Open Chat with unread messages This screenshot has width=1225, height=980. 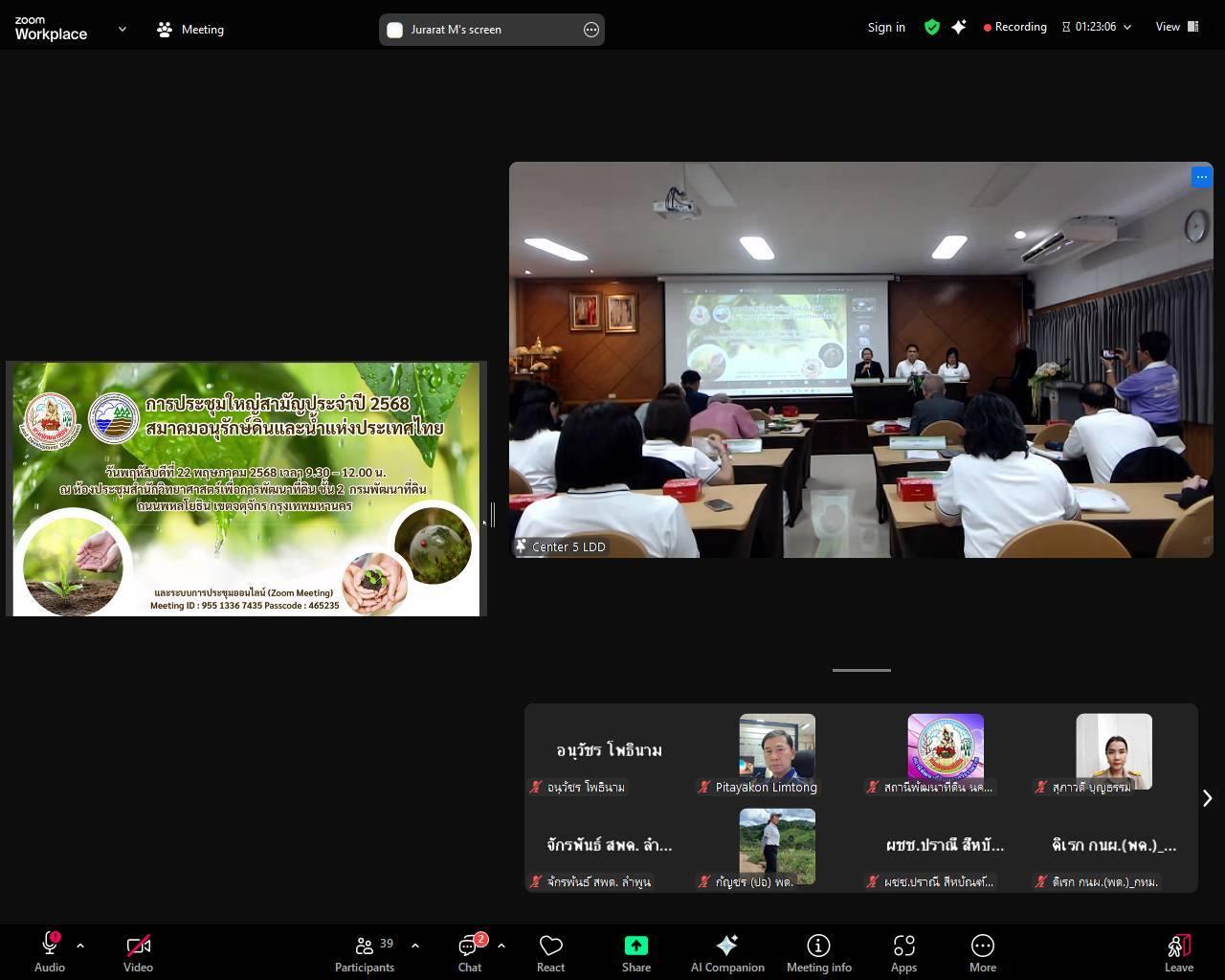tap(469, 953)
